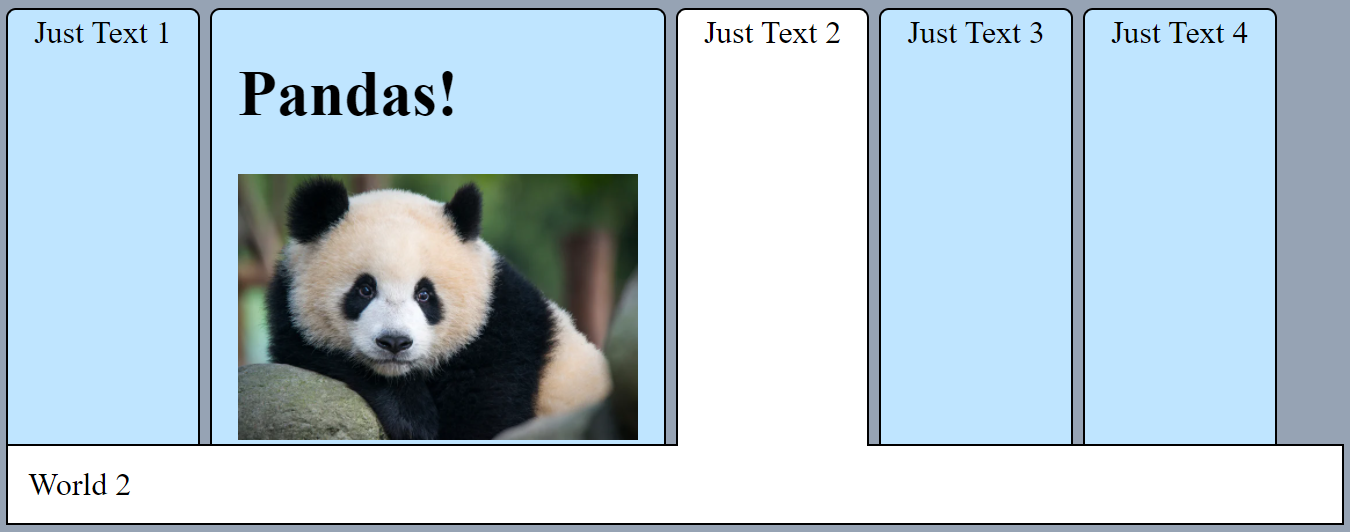1350x532 pixels.
Task: Open the Pandas! tab
Action: click(438, 227)
